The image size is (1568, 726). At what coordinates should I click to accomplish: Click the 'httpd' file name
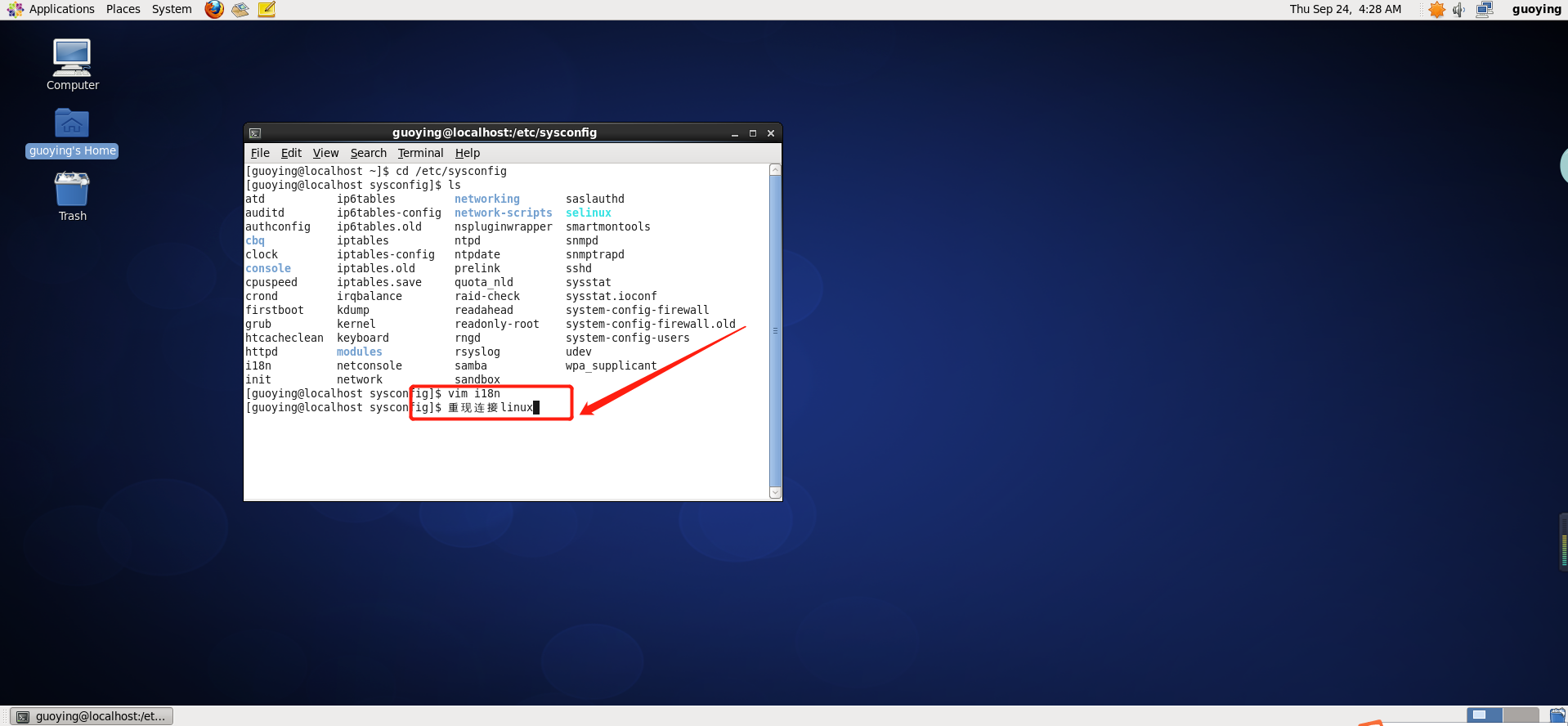(x=262, y=352)
